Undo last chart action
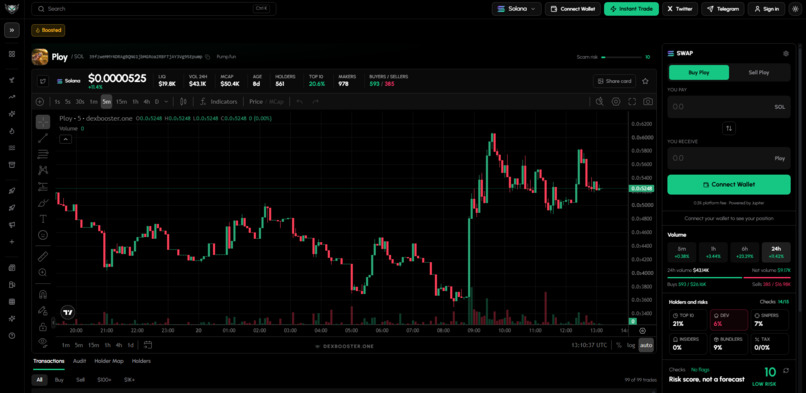 pyautogui.click(x=300, y=102)
